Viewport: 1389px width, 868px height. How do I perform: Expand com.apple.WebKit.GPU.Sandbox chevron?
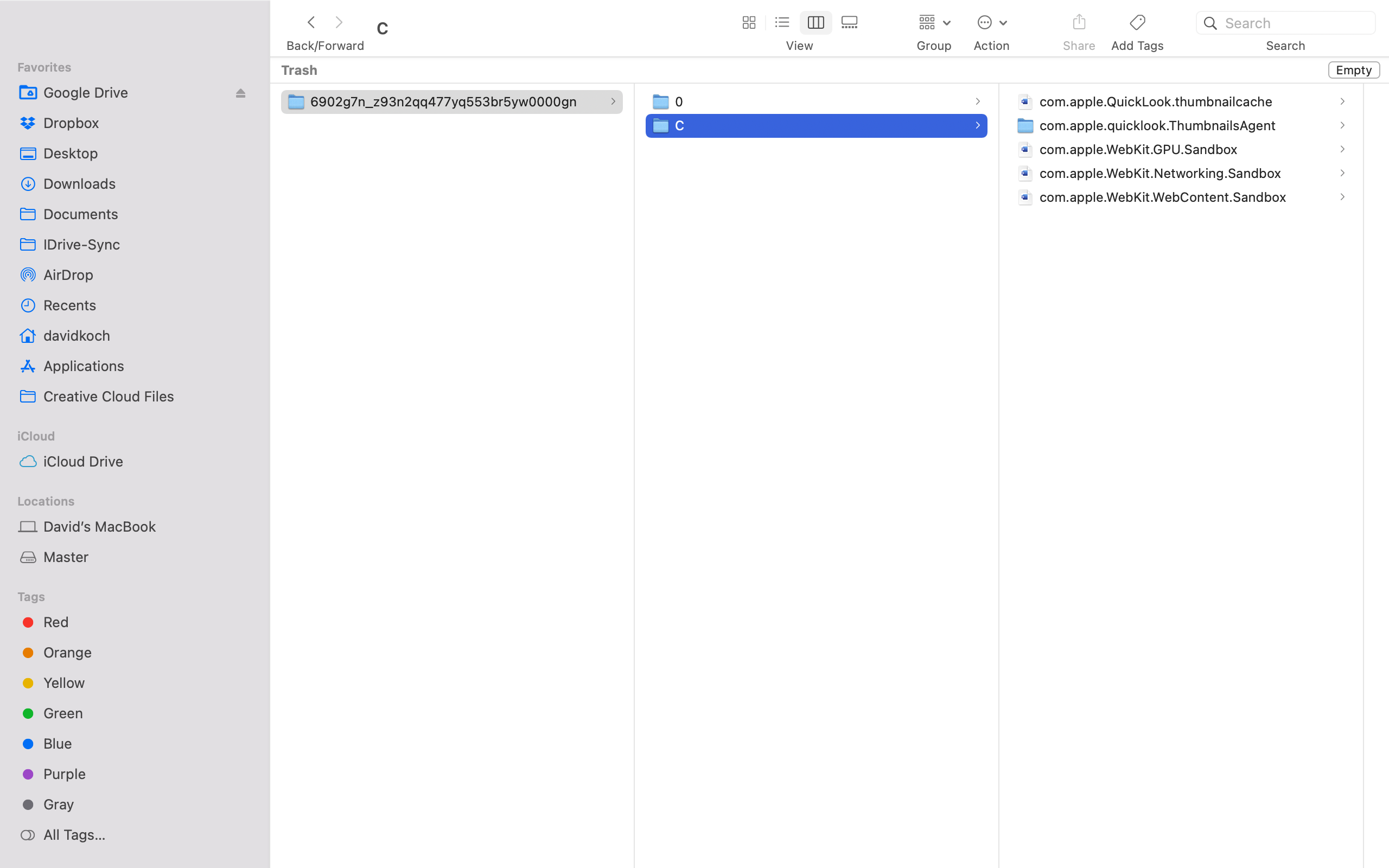(1342, 149)
